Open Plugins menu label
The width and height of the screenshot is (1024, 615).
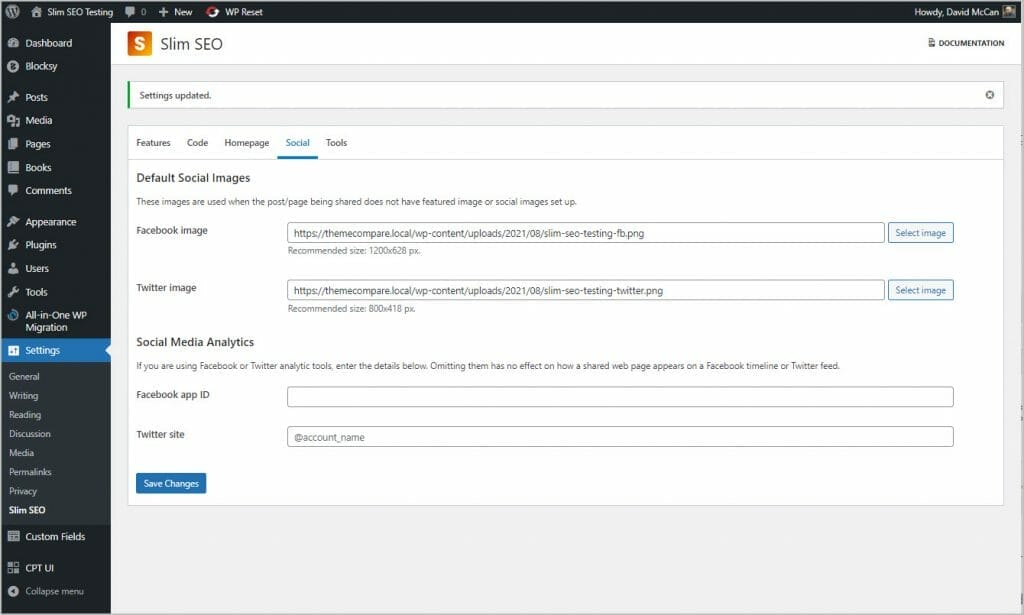click(41, 245)
